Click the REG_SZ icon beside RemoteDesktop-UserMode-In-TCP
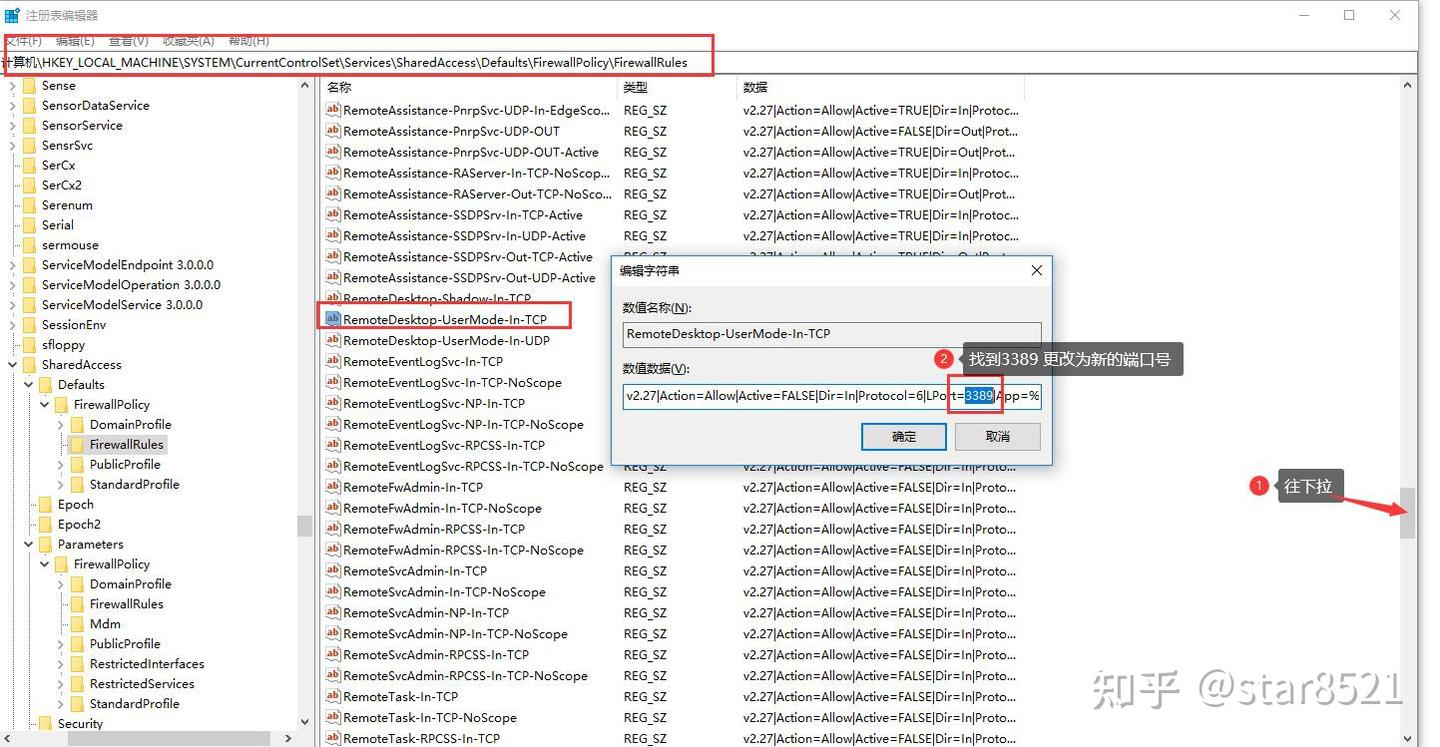The height and width of the screenshot is (747, 1440). [333, 320]
